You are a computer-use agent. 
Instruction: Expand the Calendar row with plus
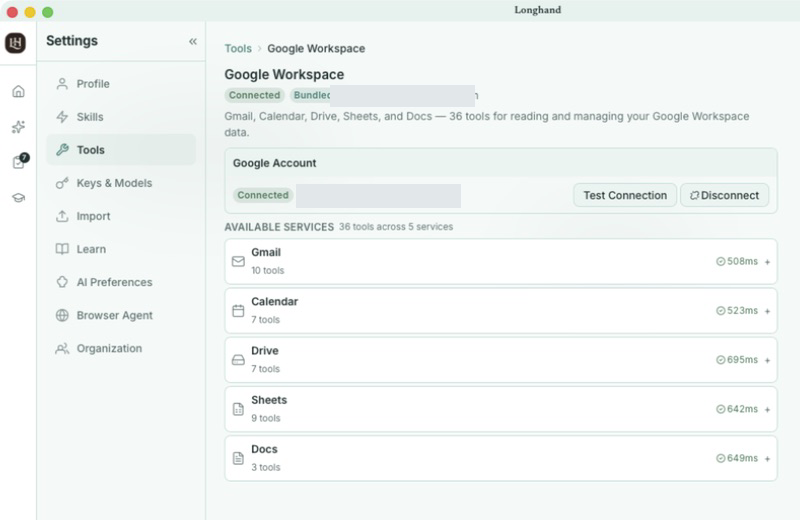tap(767, 311)
